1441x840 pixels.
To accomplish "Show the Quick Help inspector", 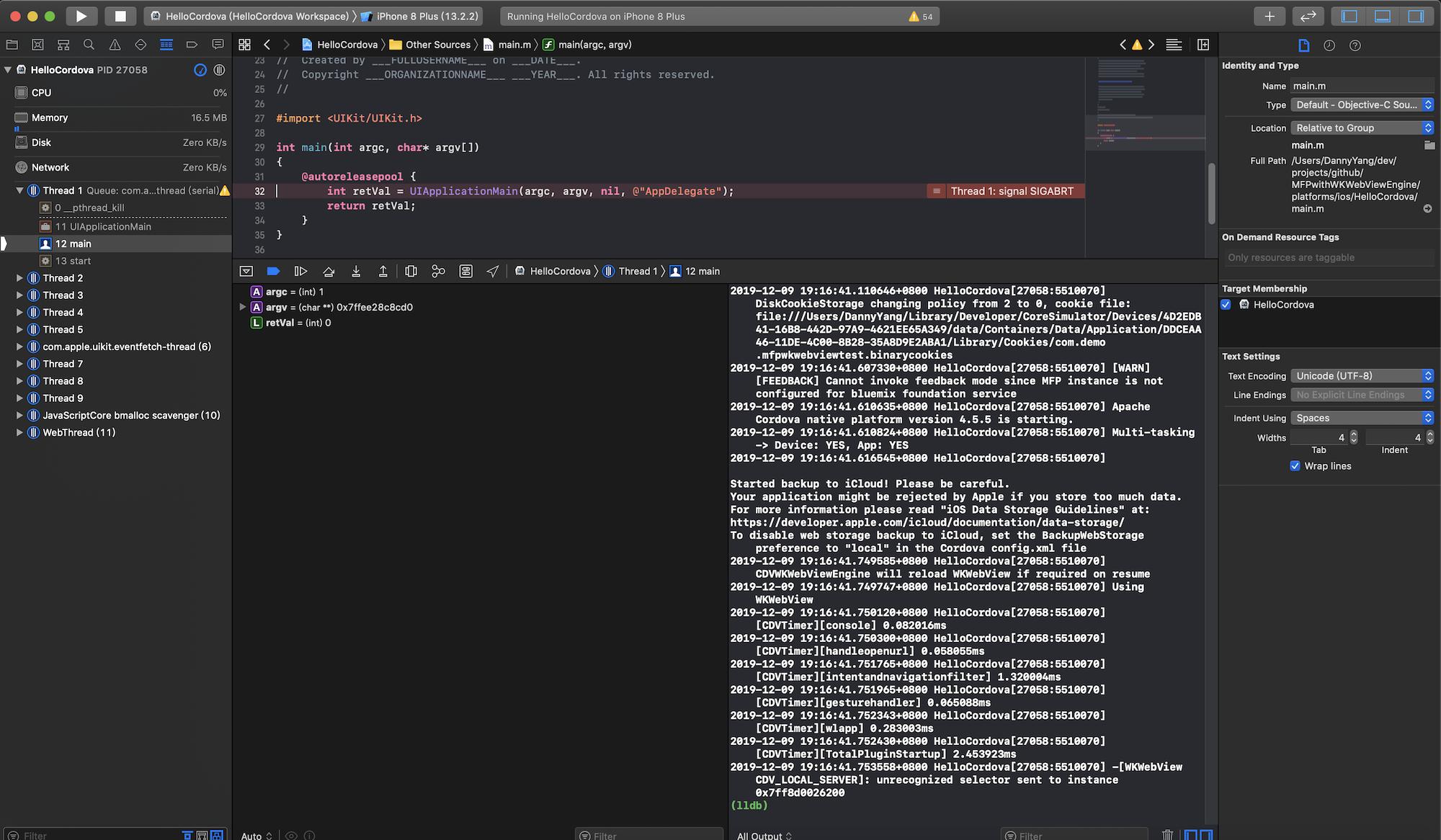I will pyautogui.click(x=1355, y=45).
